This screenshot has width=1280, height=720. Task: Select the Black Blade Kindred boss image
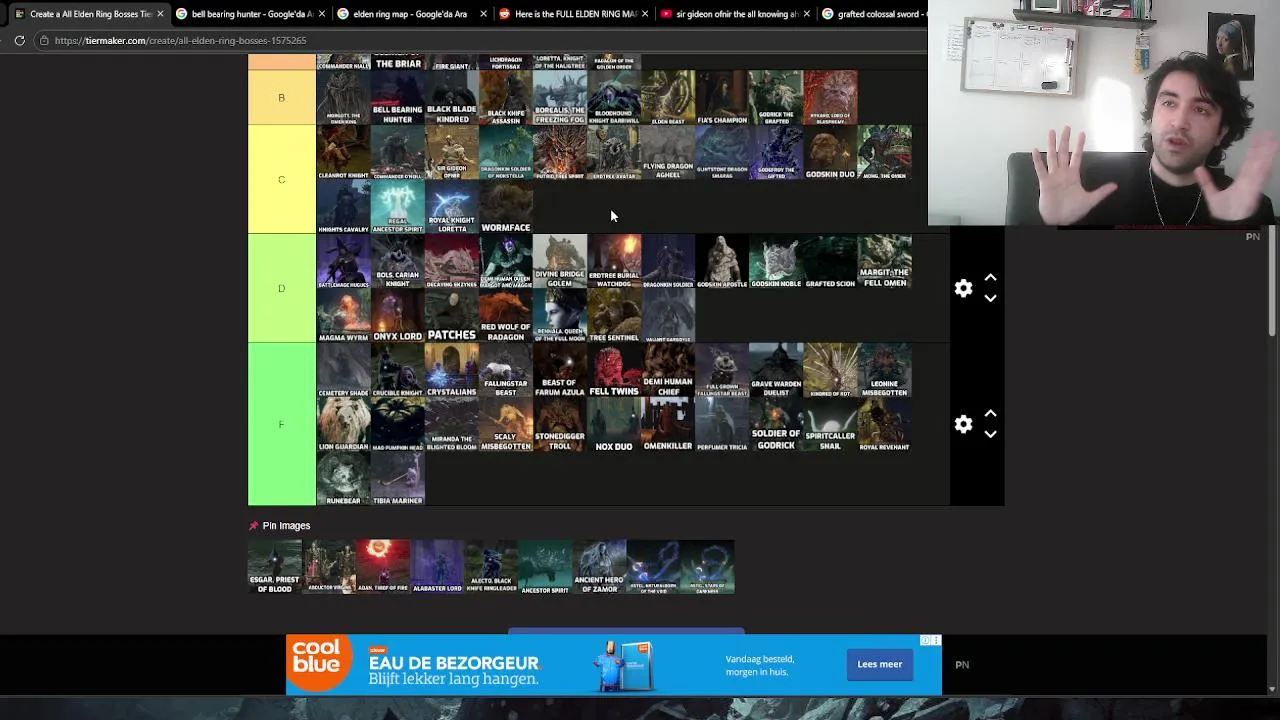[452, 97]
